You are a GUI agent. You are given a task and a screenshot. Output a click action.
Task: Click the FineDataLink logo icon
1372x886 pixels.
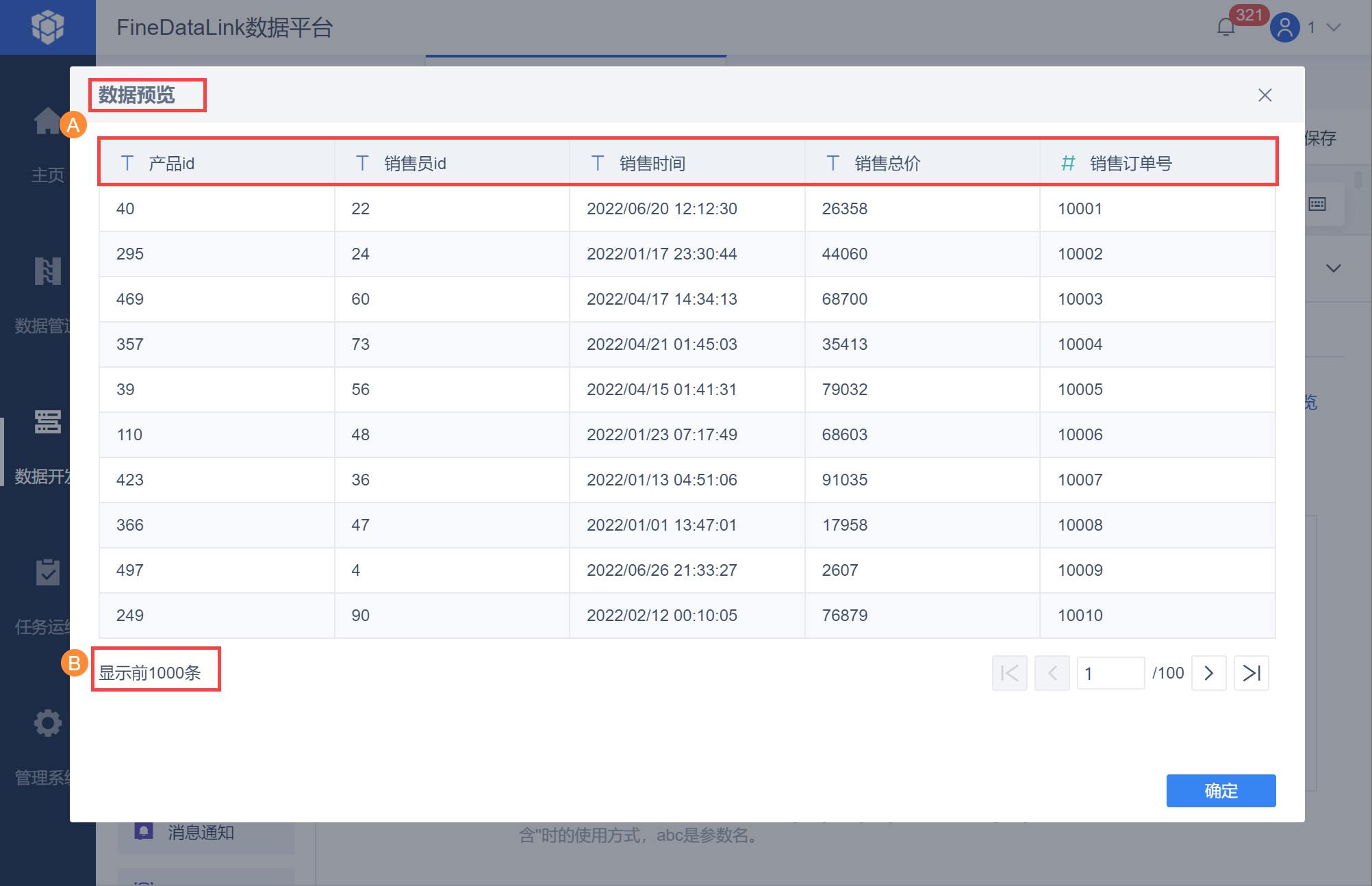47,27
